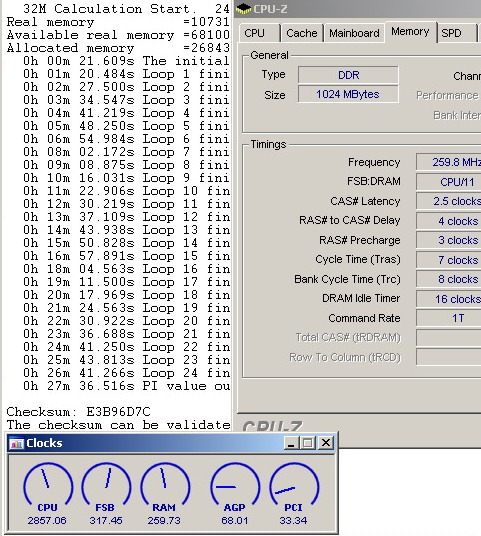Click the memory Type field showing DDR
481x536 pixels.
(348, 75)
